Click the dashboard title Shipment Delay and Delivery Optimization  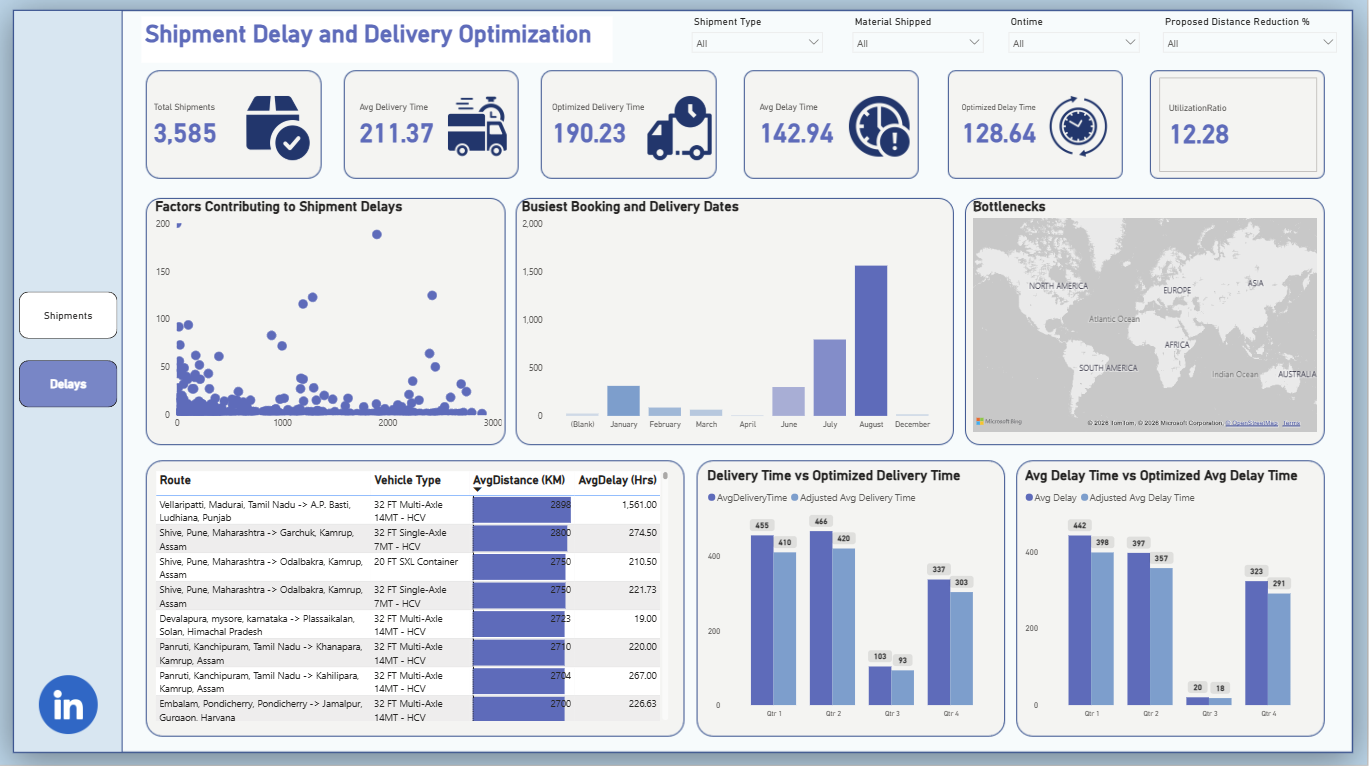[x=368, y=35]
